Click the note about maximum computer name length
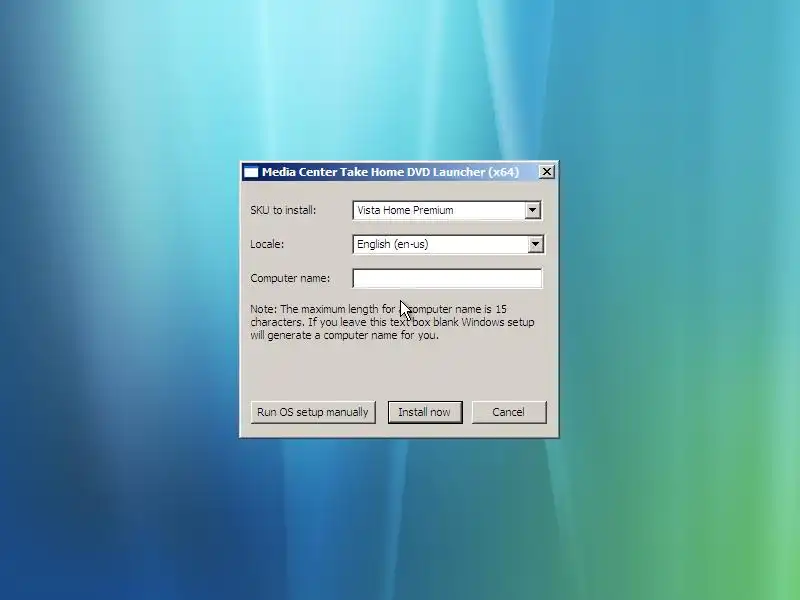Image resolution: width=800 pixels, height=600 pixels. click(x=392, y=322)
